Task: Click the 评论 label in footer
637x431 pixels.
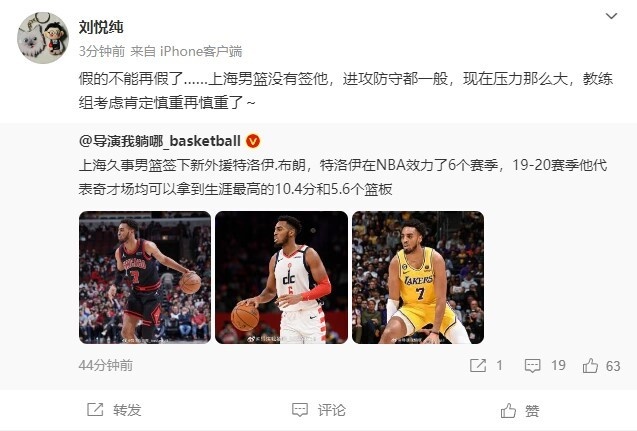Action: pos(332,410)
